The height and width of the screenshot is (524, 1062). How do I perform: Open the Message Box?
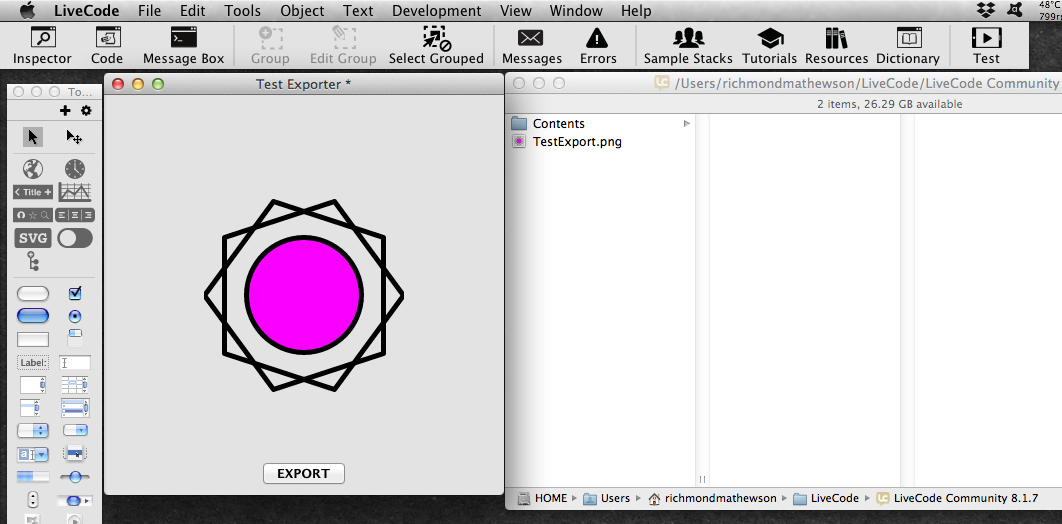[183, 45]
